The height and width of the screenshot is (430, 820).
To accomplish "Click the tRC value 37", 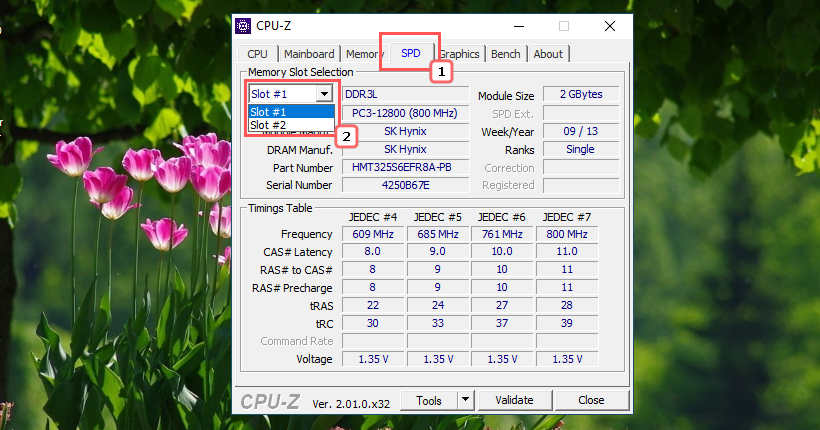I will point(502,323).
